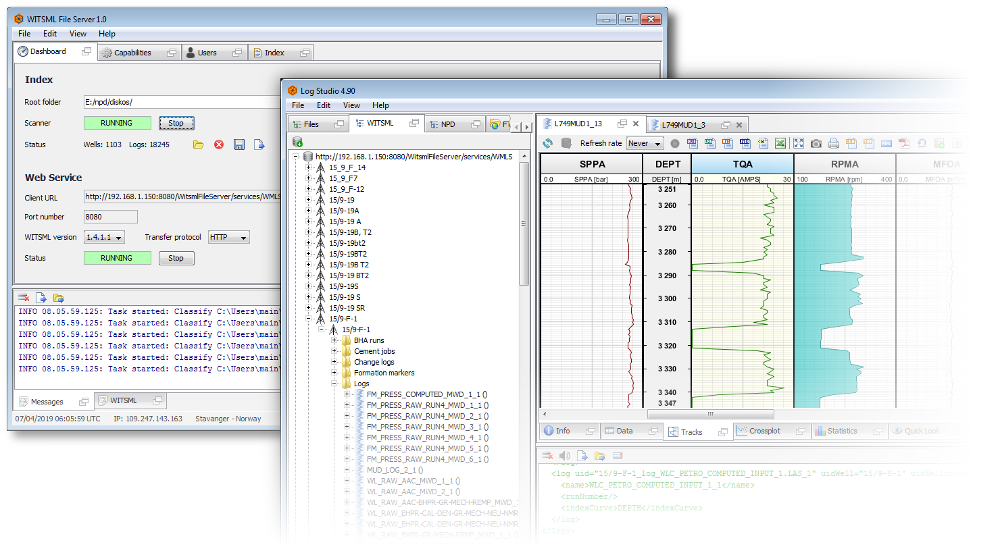Screen dimensions: 1000x550
Task: Click the green track layout icon
Action: pos(710,144)
